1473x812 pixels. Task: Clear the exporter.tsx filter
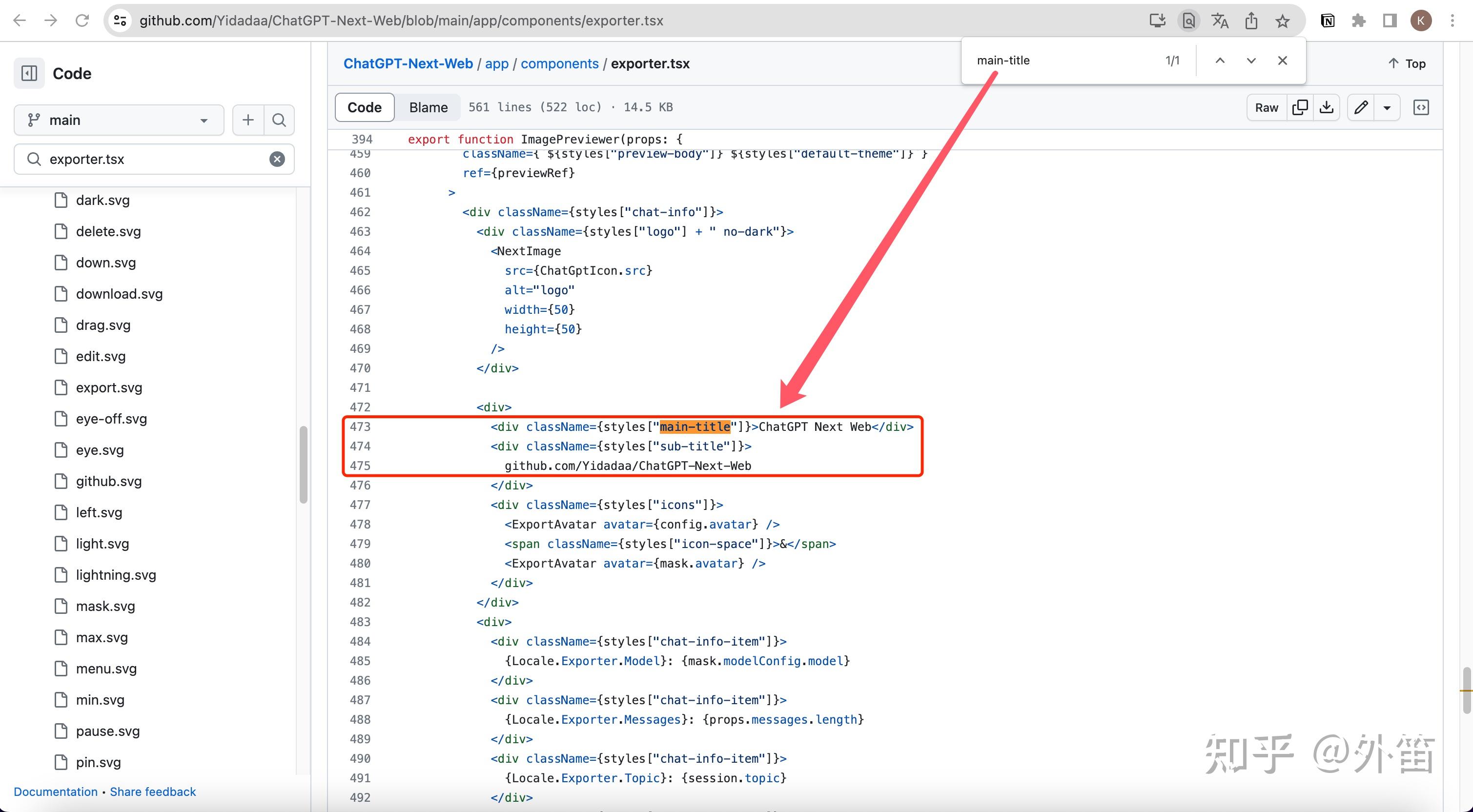click(x=277, y=159)
